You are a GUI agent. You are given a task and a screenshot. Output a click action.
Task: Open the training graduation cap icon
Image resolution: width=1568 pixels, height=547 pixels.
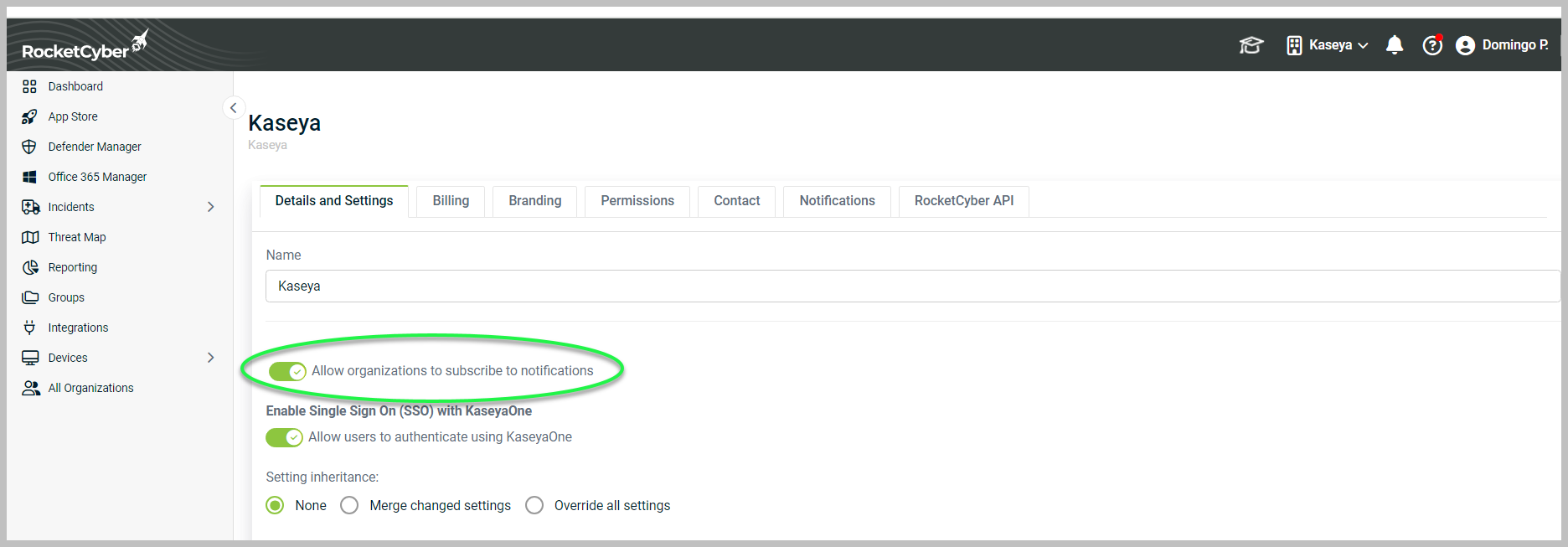click(x=1251, y=45)
